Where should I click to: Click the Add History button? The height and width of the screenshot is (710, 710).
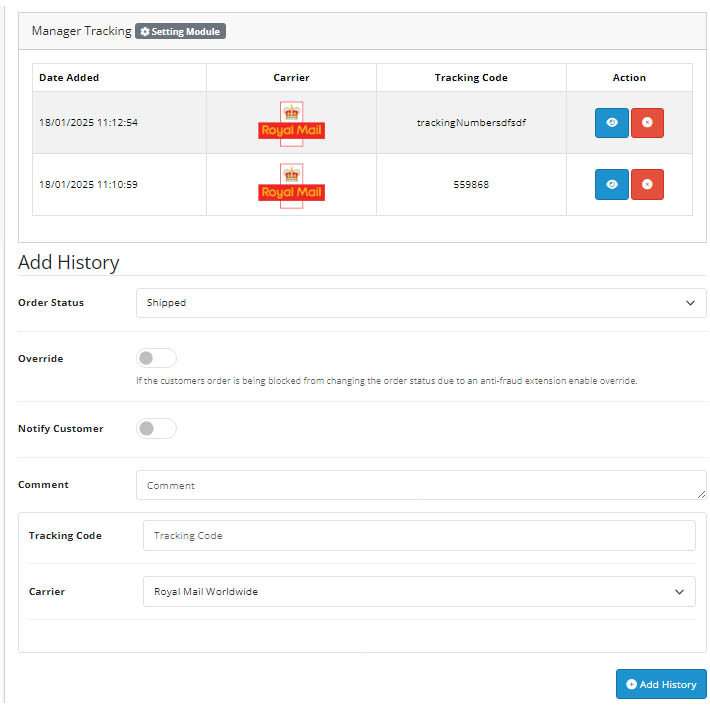[661, 684]
